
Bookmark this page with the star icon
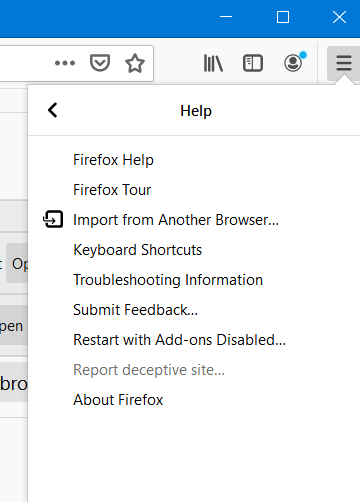click(135, 63)
